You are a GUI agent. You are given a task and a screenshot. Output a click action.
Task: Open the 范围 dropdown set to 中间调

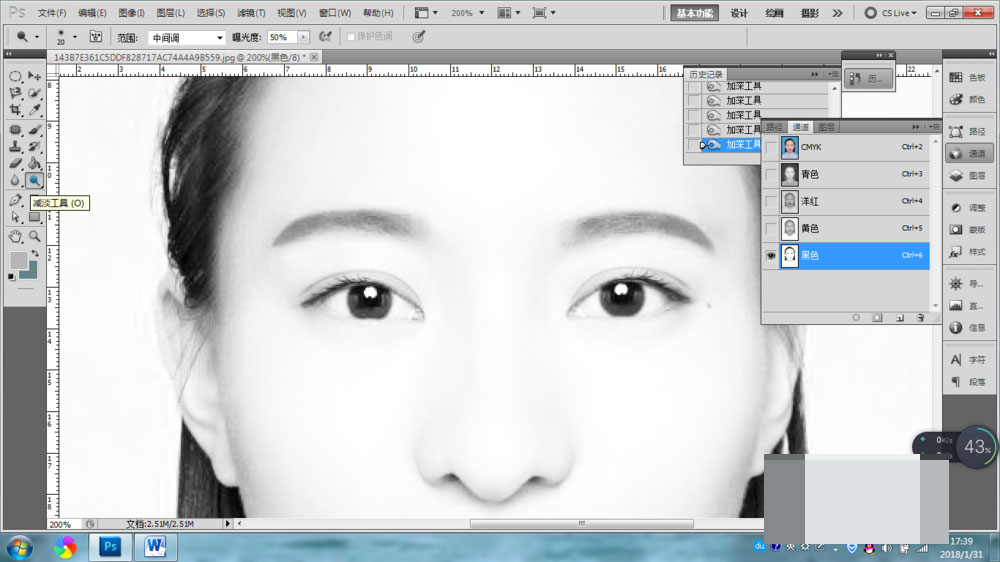[186, 38]
